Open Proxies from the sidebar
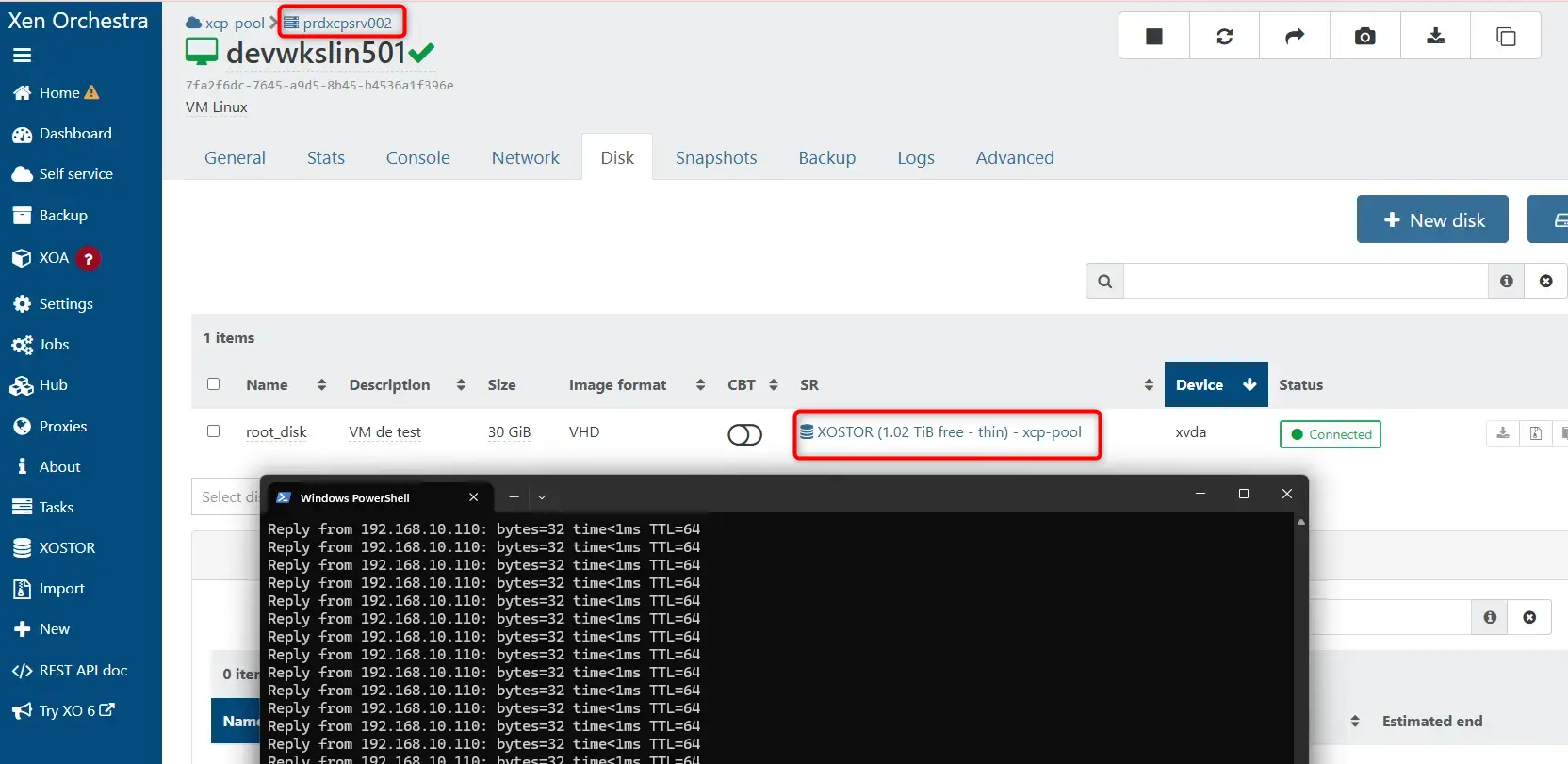Screen dimensions: 1568x764 click(50, 427)
